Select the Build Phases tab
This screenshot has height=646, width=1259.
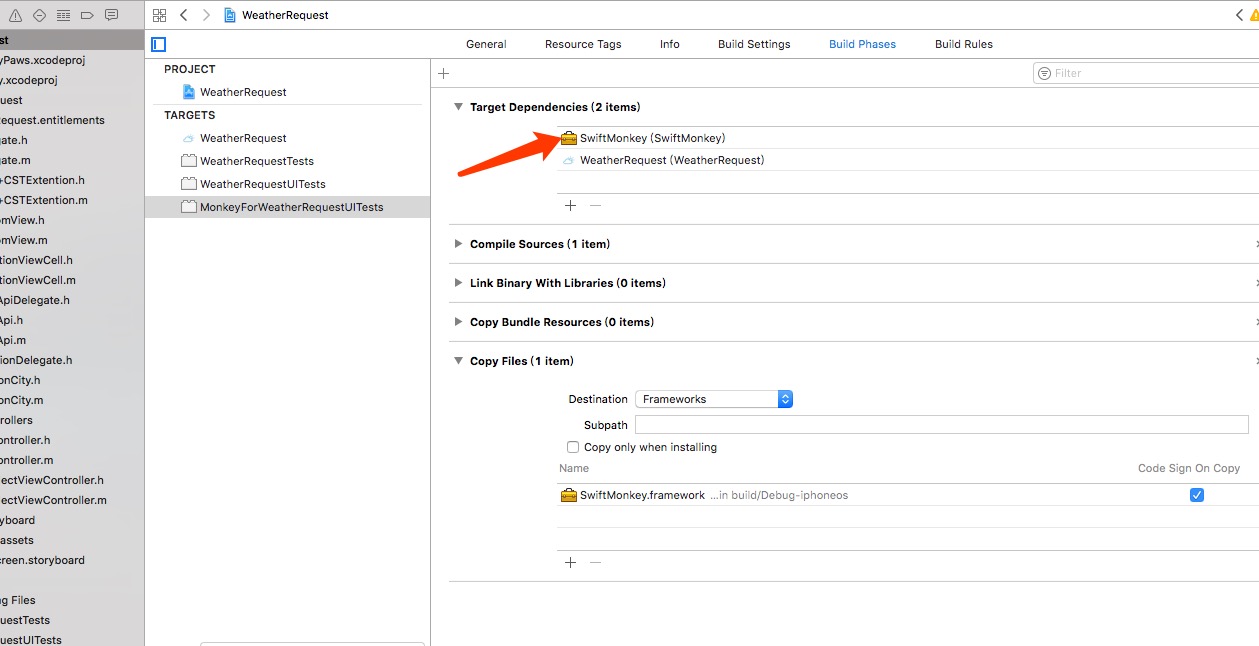tap(862, 44)
